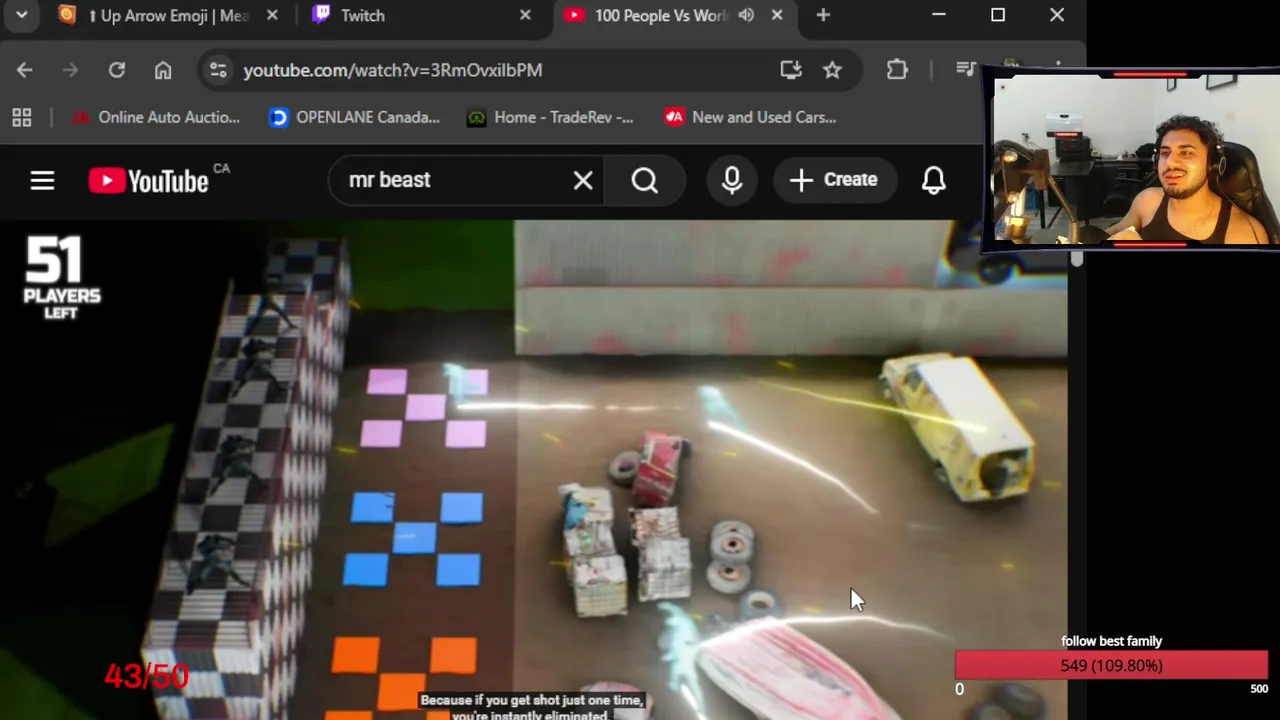Bookmark this page with the star
Viewport: 1280px width, 720px height.
point(832,70)
